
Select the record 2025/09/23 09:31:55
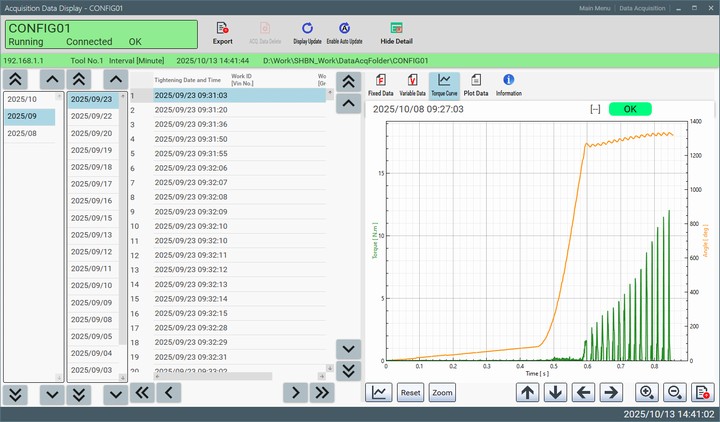tap(191, 154)
